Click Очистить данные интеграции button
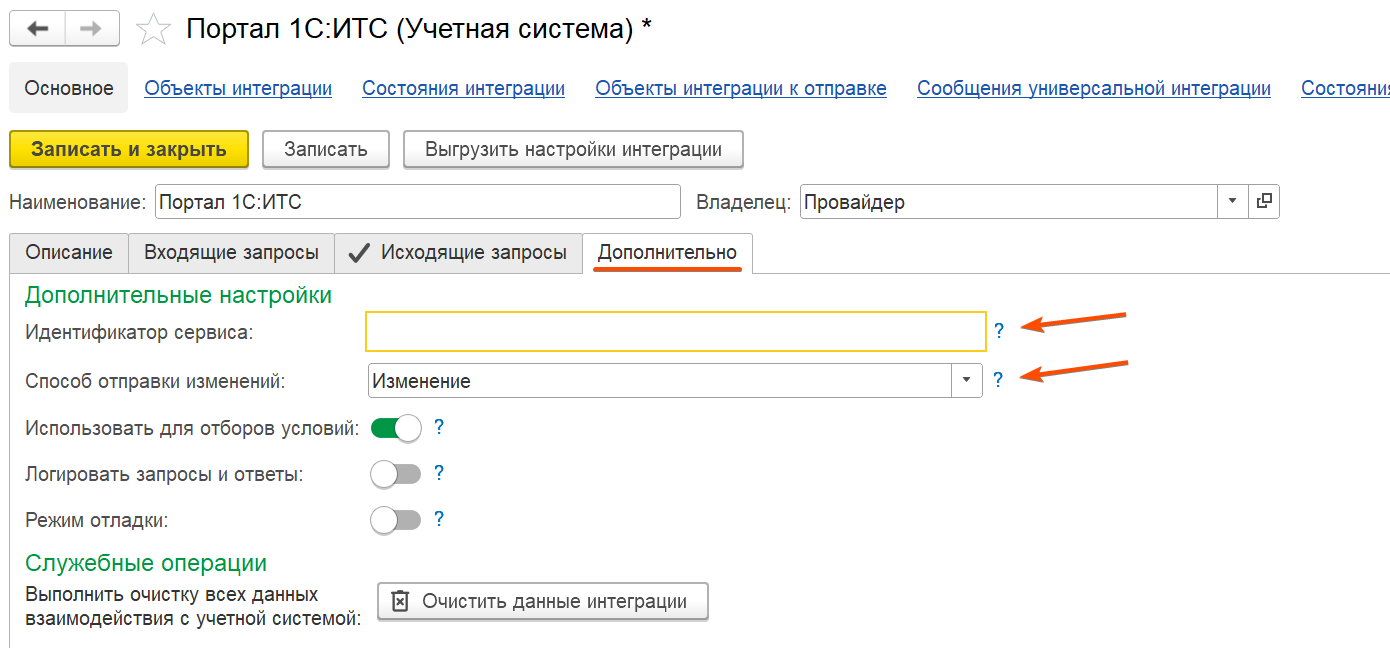This screenshot has height=648, width=1390. pos(542,602)
